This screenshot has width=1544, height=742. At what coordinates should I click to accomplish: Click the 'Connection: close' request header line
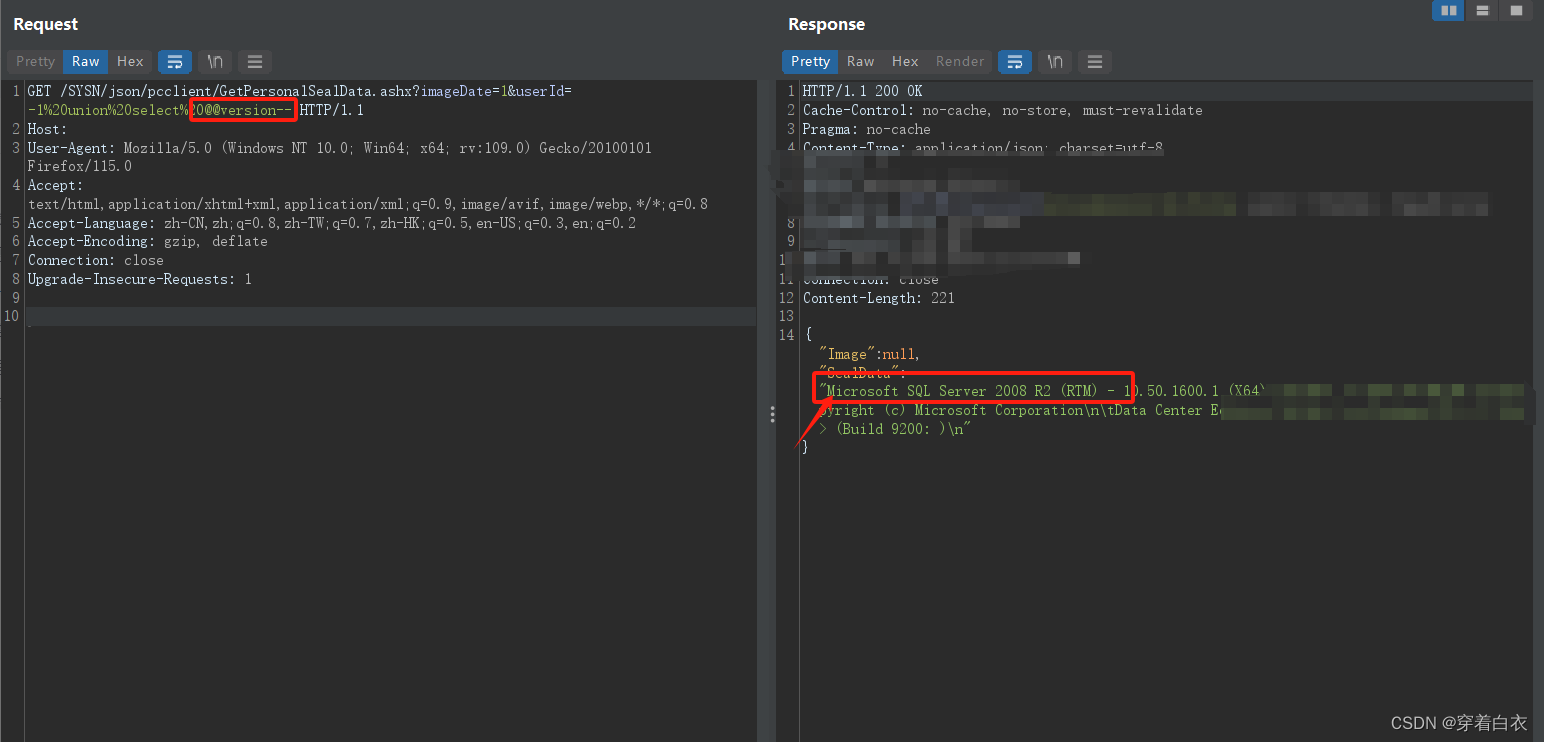click(95, 260)
